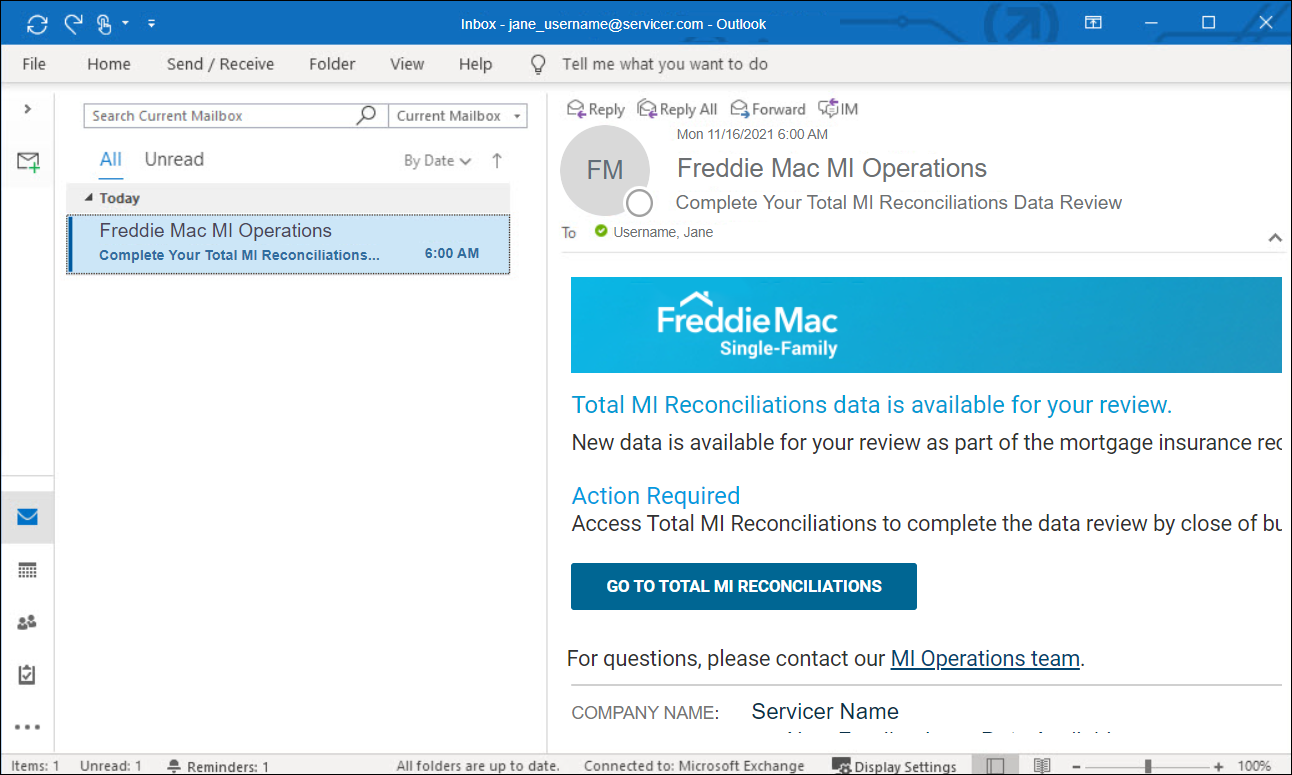1292x775 pixels.
Task: Click the Reply All icon
Action: tap(677, 109)
